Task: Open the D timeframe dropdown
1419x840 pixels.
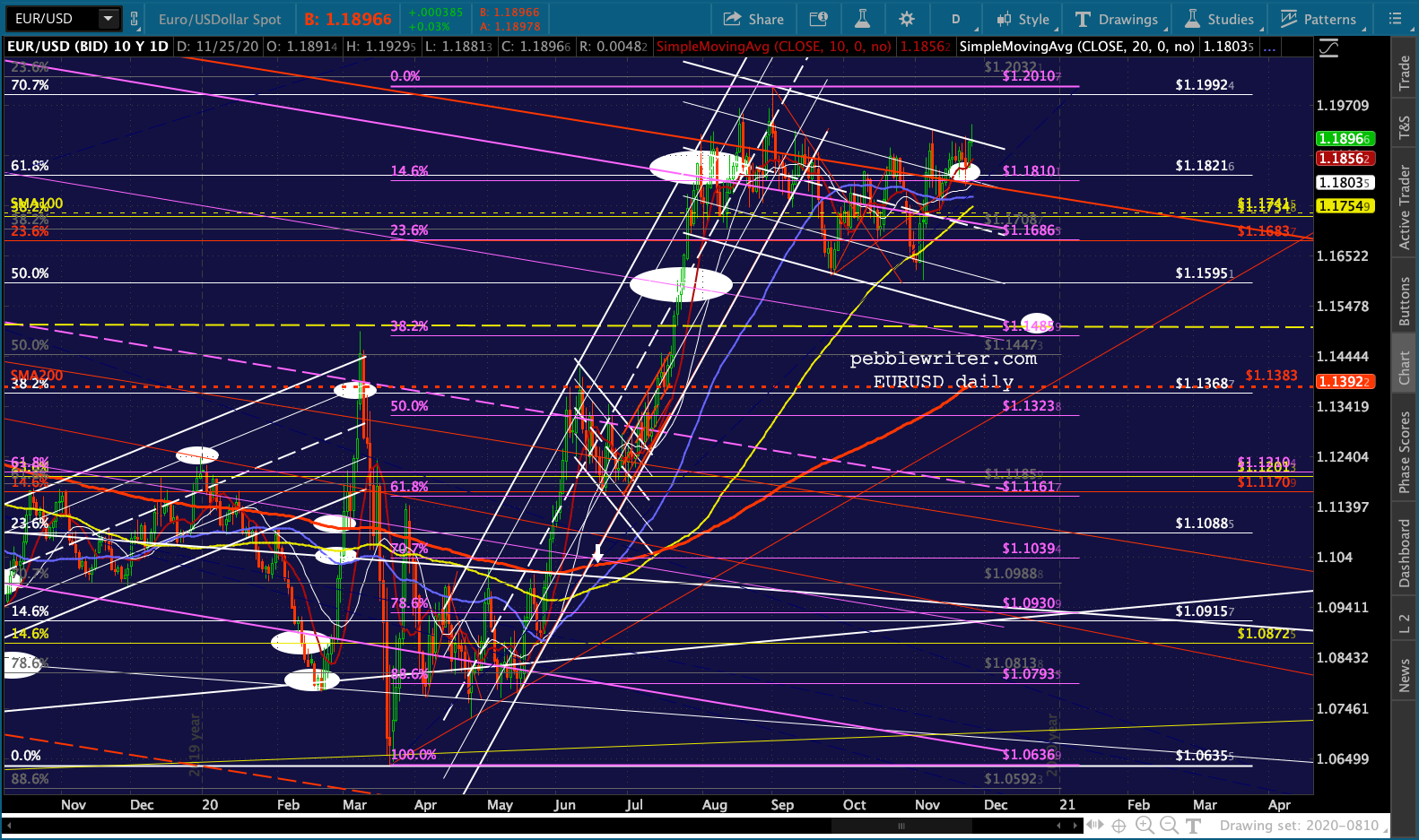Action: pyautogui.click(x=957, y=19)
